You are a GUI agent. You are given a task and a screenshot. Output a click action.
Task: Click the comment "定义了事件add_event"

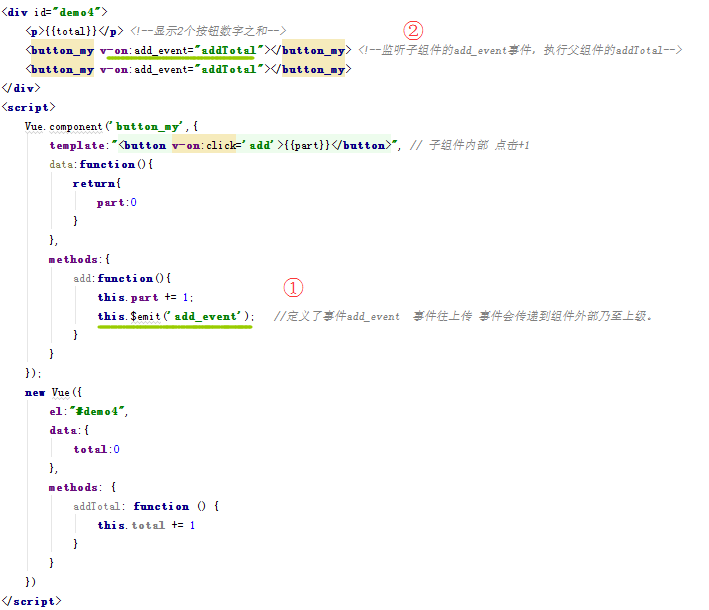[337, 316]
